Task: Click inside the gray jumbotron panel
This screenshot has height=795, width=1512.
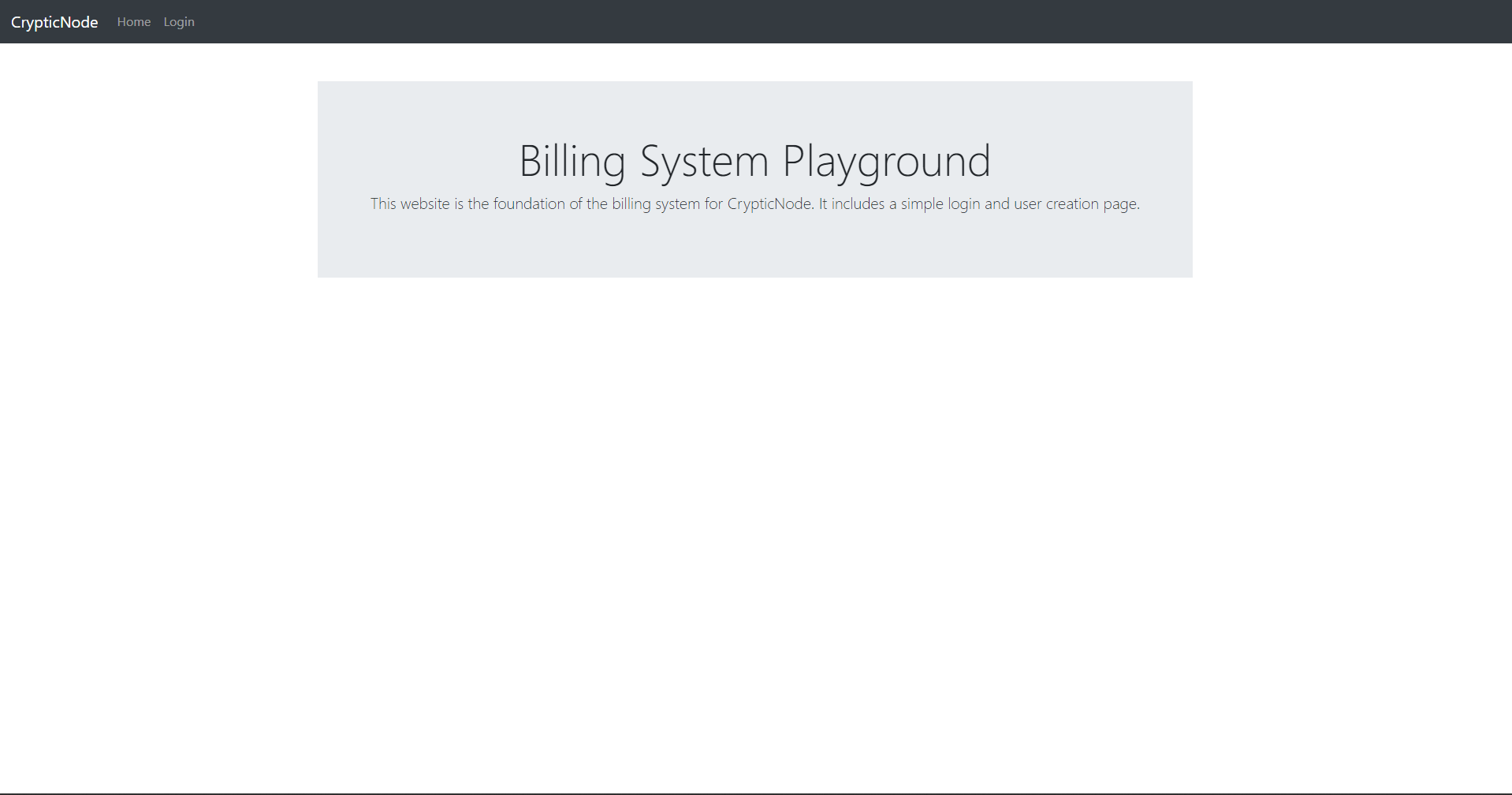Action: (x=754, y=252)
